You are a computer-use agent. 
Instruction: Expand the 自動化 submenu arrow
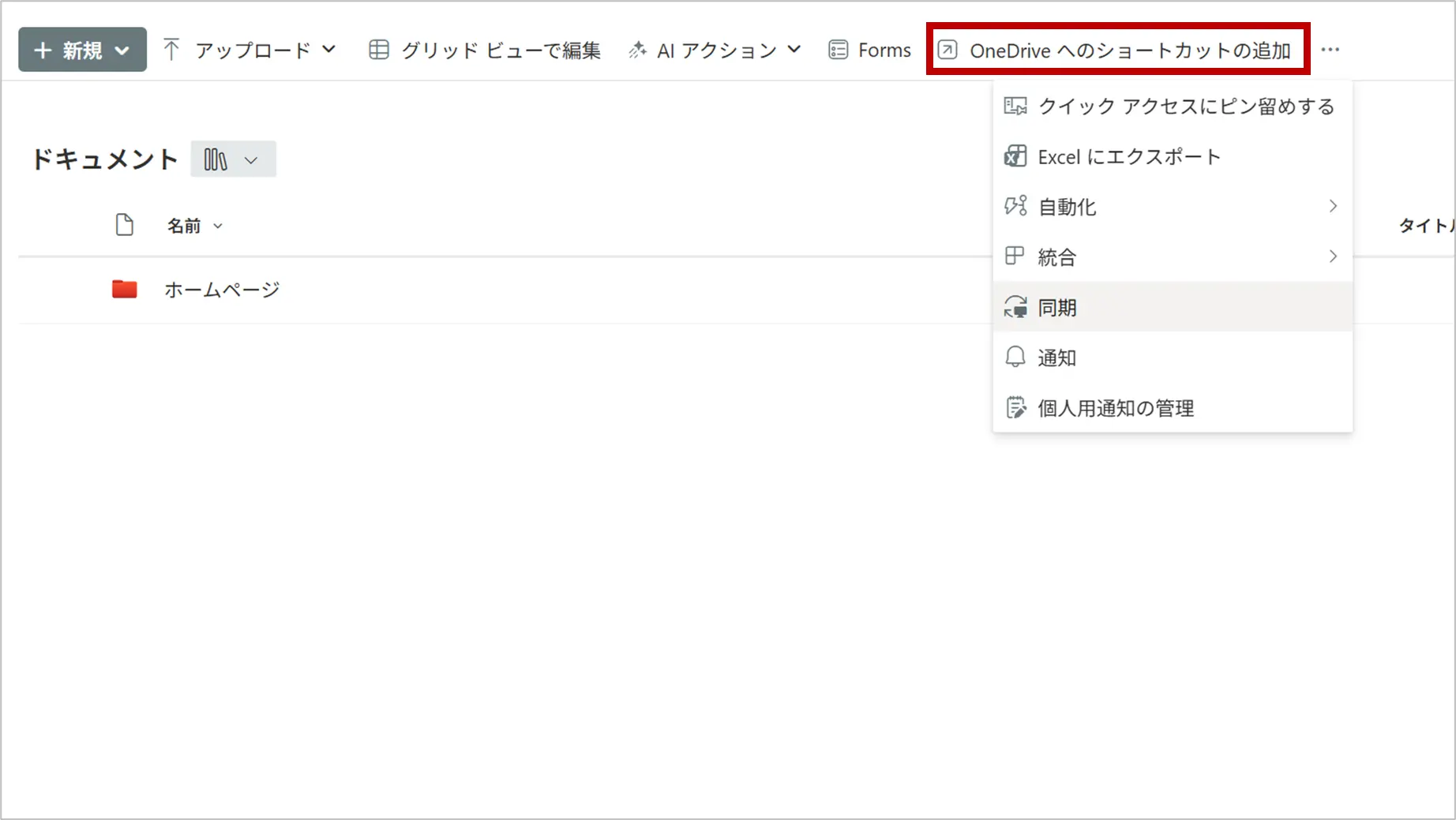(1333, 207)
